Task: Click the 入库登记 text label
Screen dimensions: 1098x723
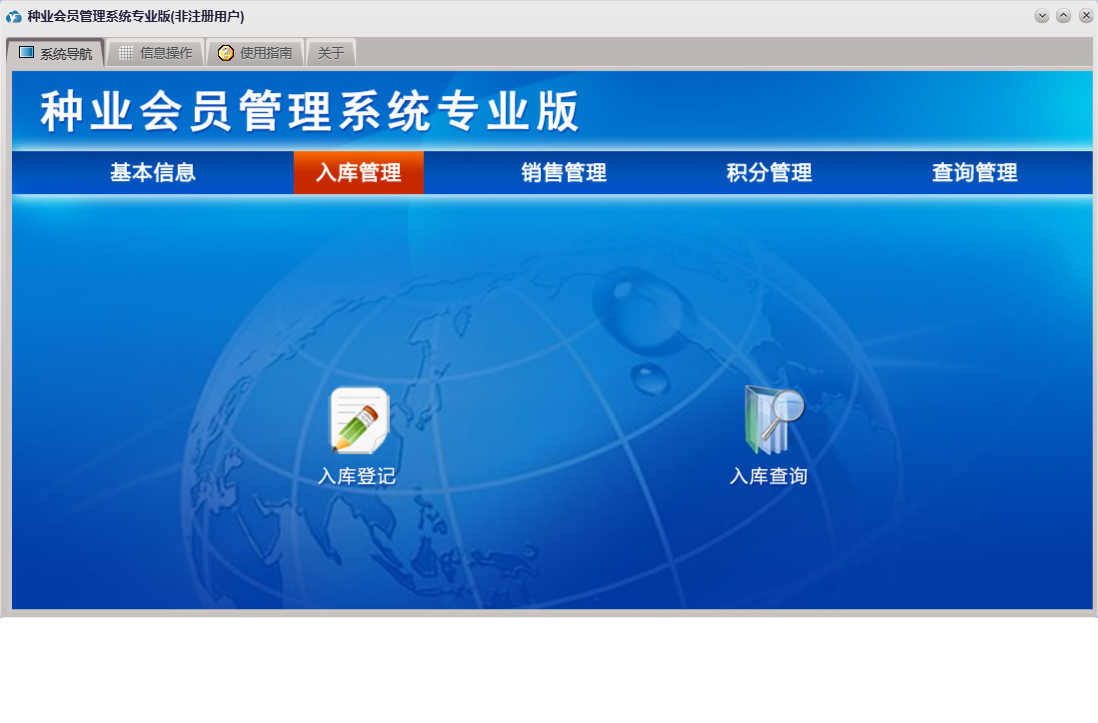Action: (357, 477)
